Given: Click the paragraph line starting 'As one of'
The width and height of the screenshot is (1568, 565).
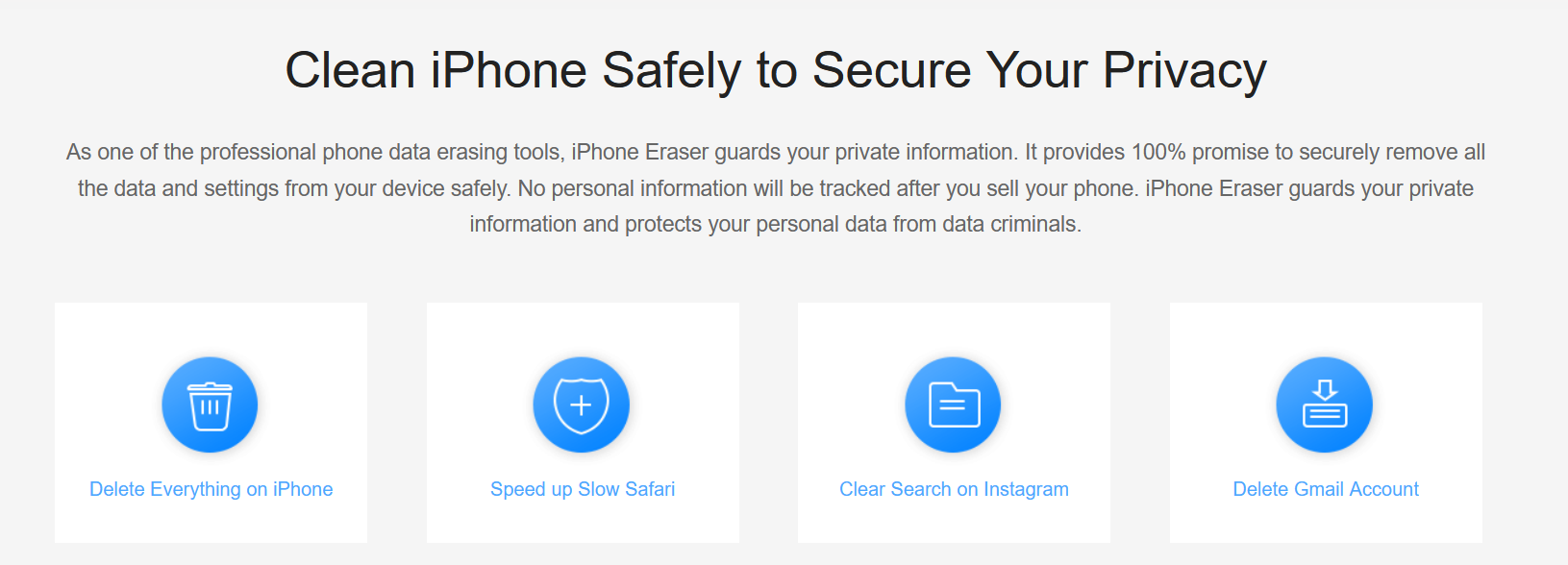Looking at the screenshot, I should 776,153.
